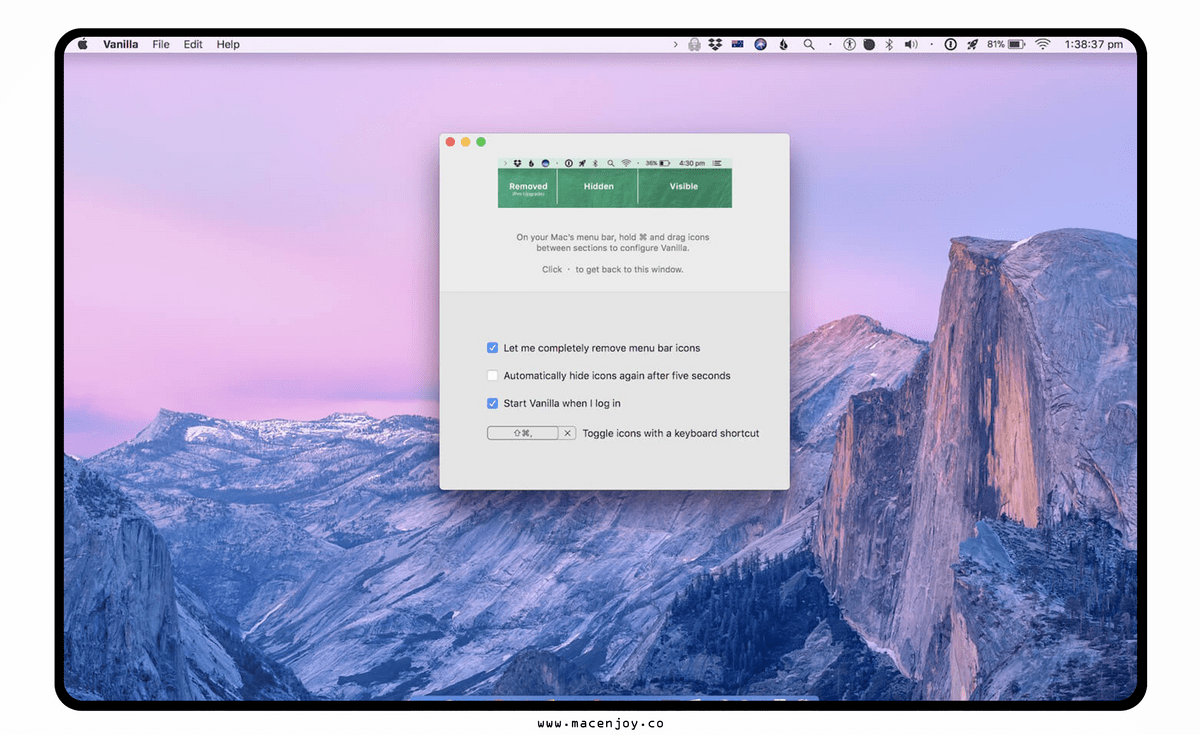This screenshot has height=735, width=1200.
Task: Click the accessibility figure icon in menu bar
Action: [849, 45]
